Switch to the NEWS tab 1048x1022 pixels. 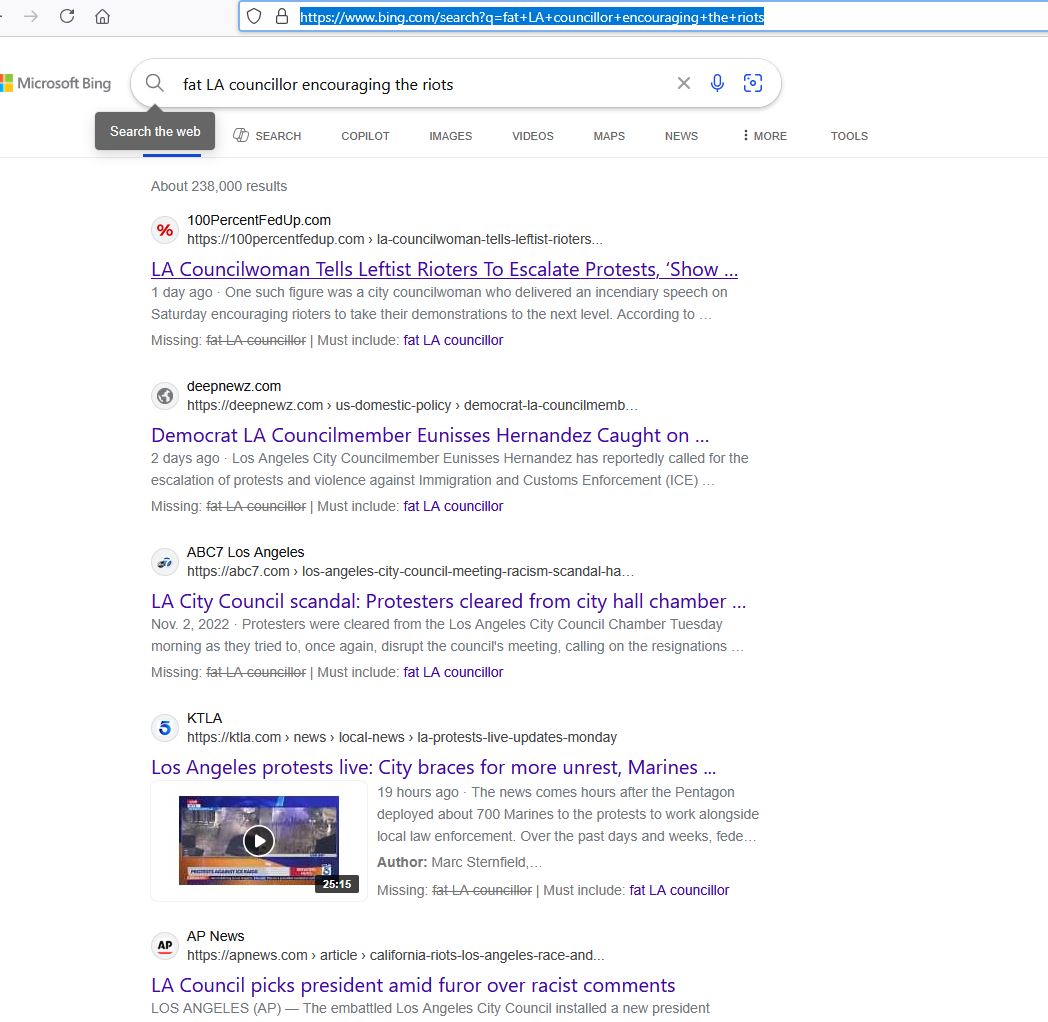[x=681, y=136]
